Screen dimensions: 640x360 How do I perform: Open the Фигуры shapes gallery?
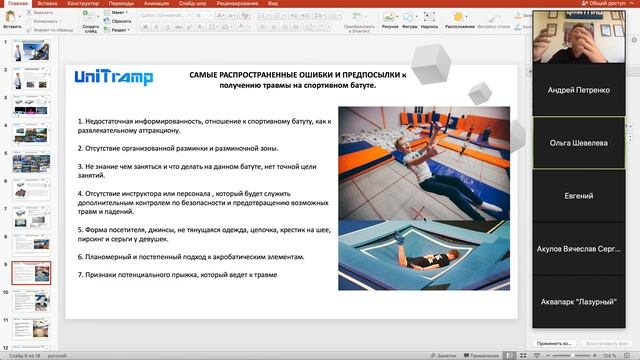pos(408,17)
